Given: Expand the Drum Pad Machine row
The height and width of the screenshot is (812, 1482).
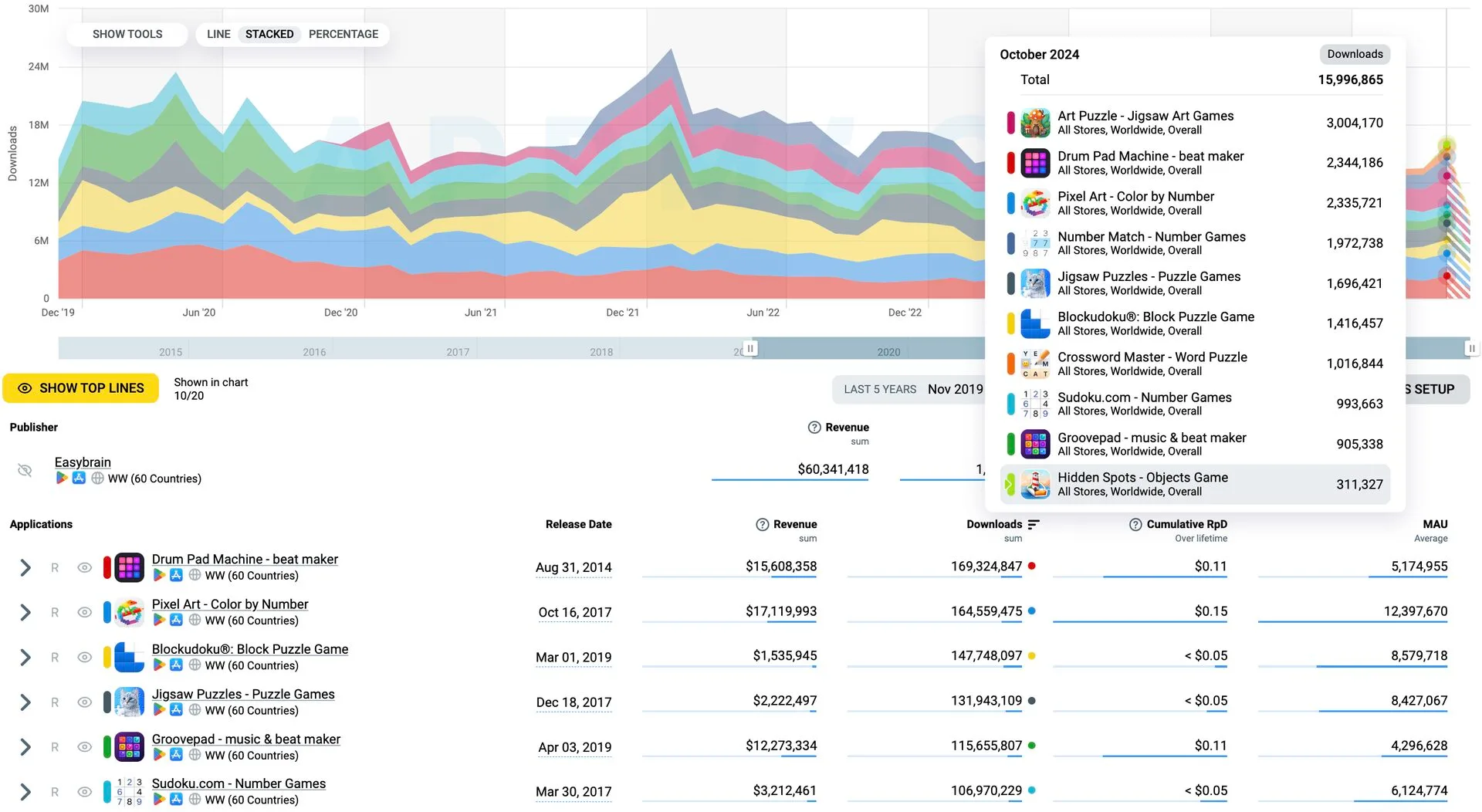Looking at the screenshot, I should click(25, 568).
